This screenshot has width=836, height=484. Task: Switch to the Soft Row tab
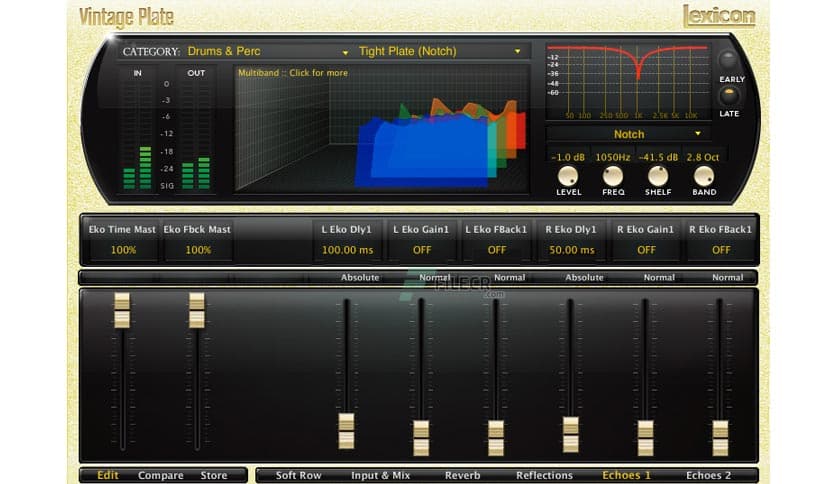pos(299,475)
